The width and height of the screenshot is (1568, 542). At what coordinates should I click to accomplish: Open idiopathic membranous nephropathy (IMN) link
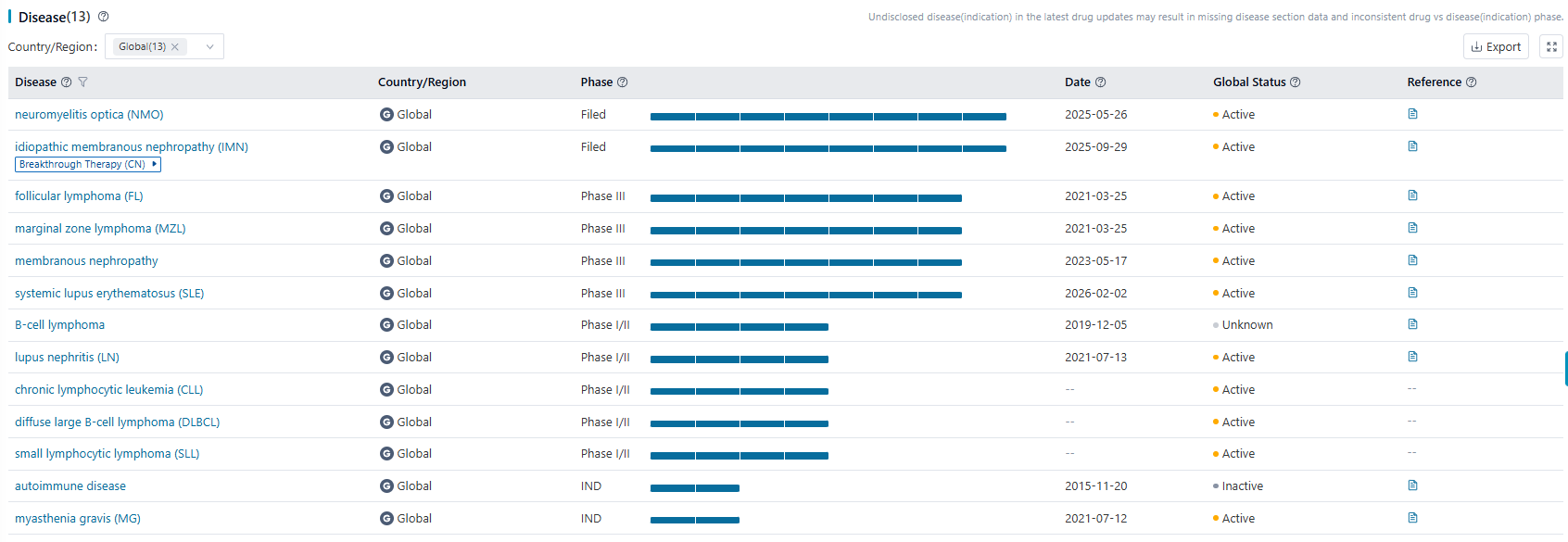pos(132,147)
